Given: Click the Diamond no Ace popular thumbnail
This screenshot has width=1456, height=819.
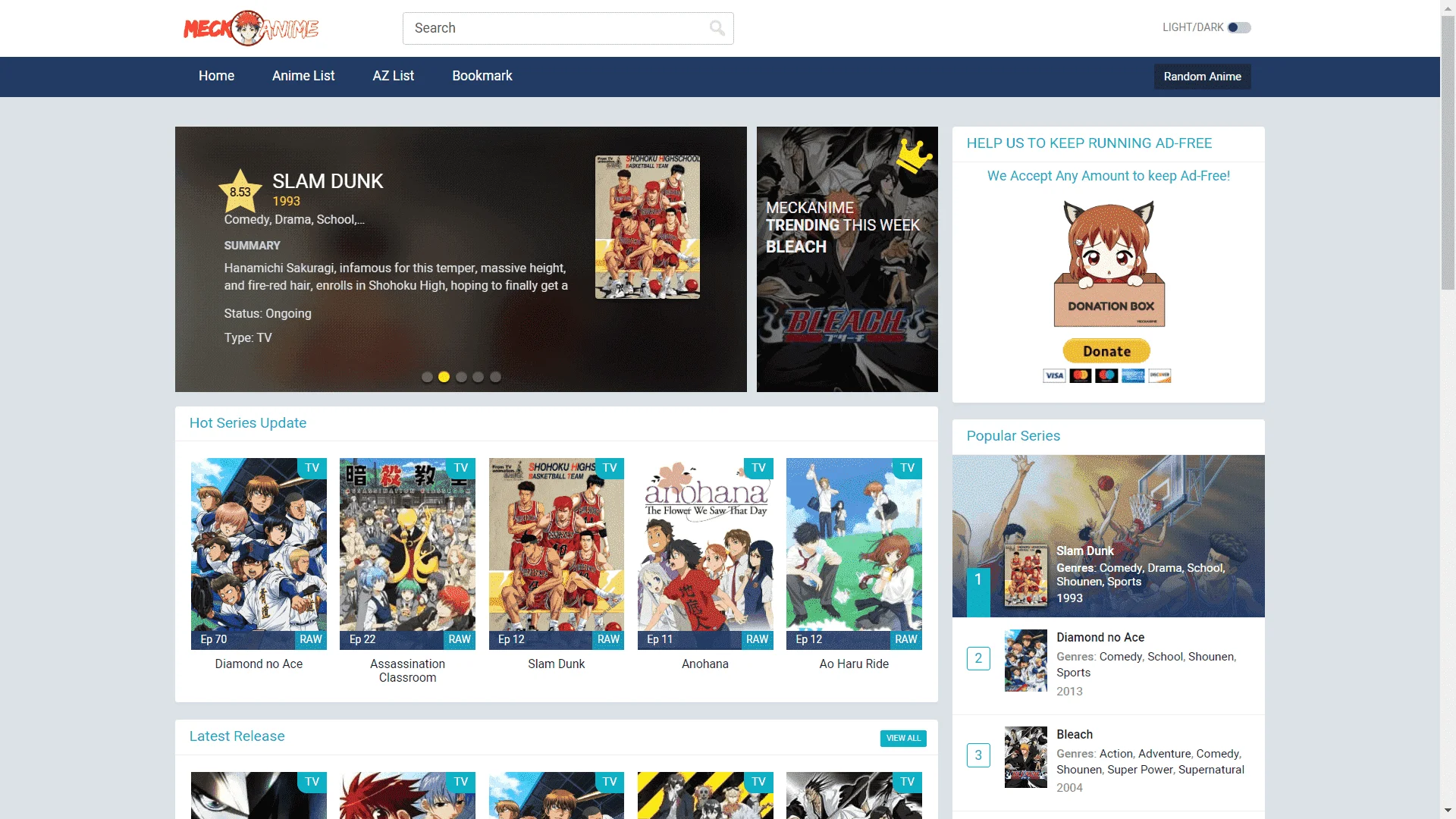Looking at the screenshot, I should coord(1025,660).
